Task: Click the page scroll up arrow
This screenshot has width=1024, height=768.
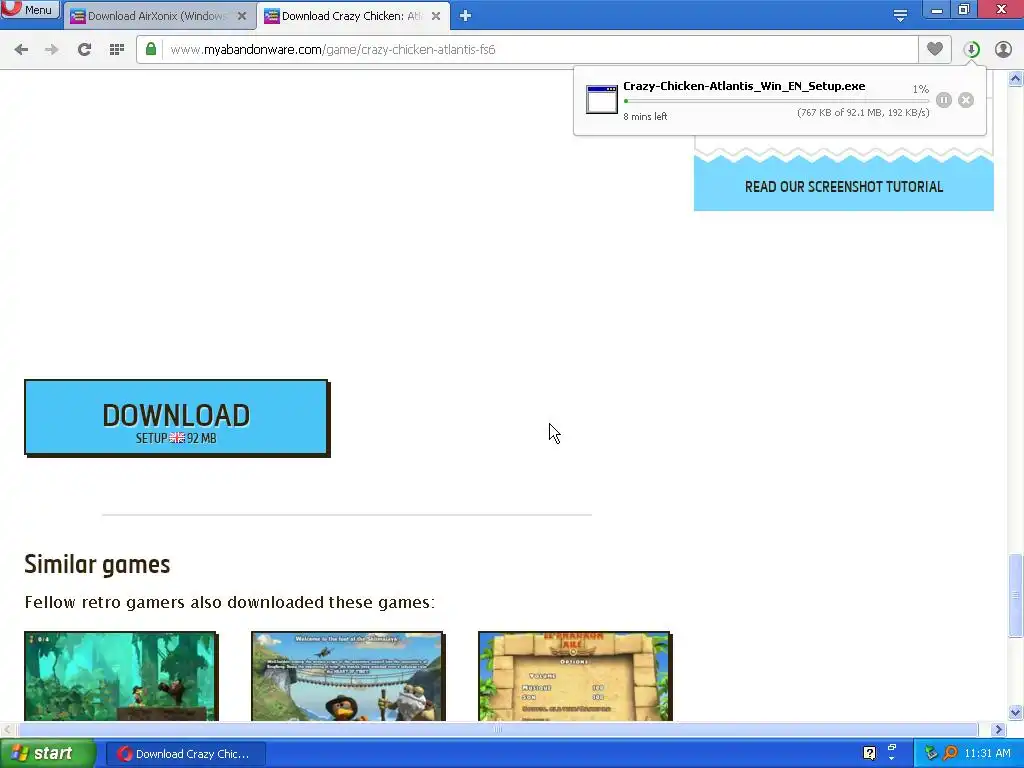Action: 1016,78
